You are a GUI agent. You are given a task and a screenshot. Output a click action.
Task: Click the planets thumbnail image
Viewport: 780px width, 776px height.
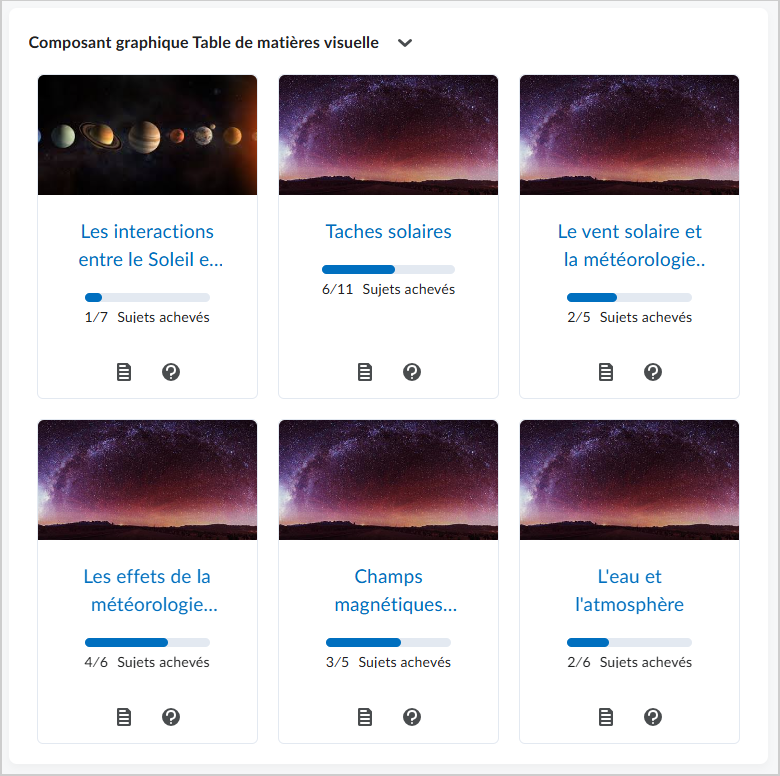click(148, 135)
